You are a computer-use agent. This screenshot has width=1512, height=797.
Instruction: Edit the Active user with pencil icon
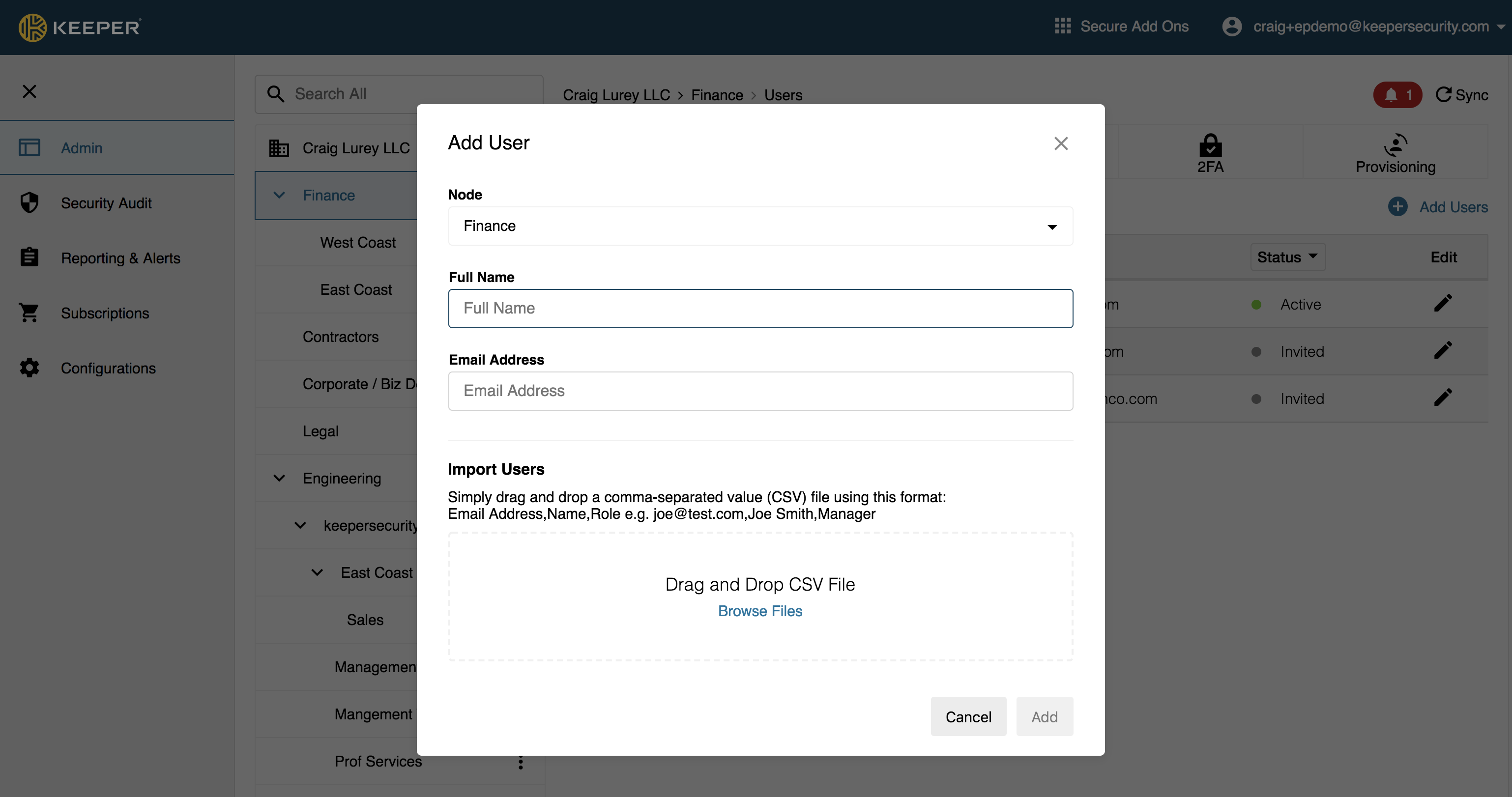coord(1443,304)
